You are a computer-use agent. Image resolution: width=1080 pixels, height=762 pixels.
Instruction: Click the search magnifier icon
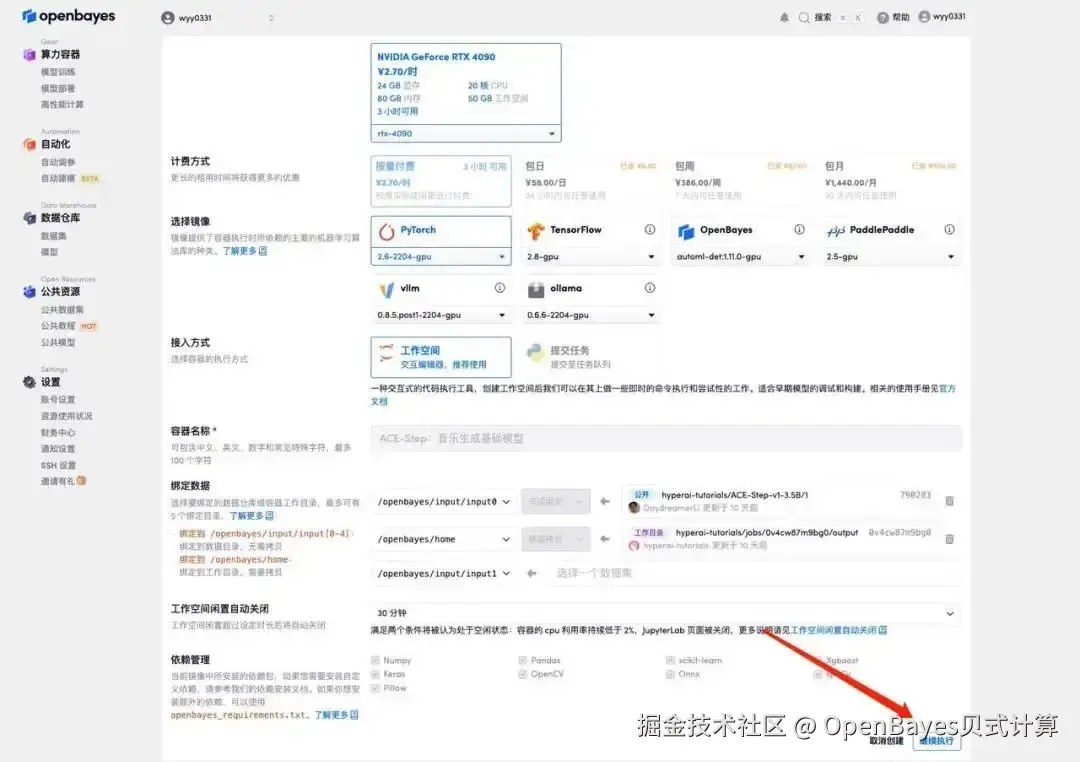(x=804, y=17)
